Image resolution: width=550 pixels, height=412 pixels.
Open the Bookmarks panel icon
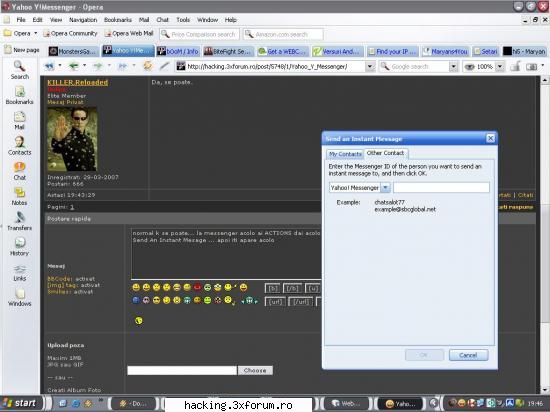(x=19, y=95)
